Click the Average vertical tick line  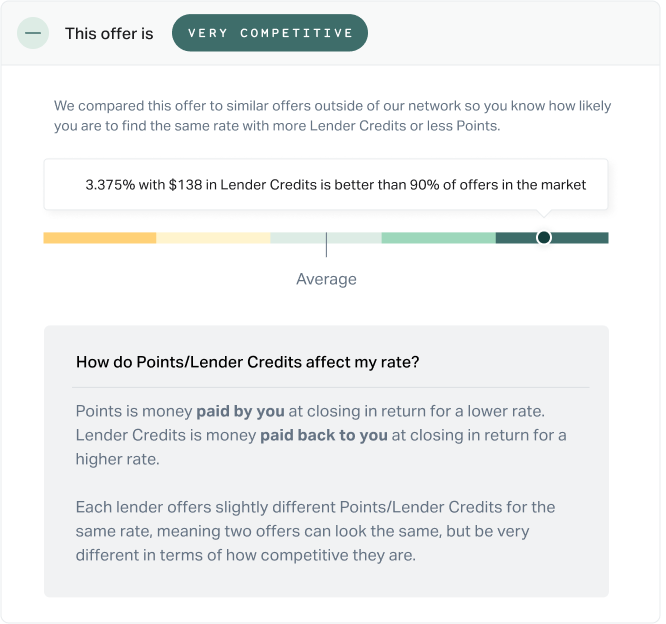pyautogui.click(x=326, y=245)
